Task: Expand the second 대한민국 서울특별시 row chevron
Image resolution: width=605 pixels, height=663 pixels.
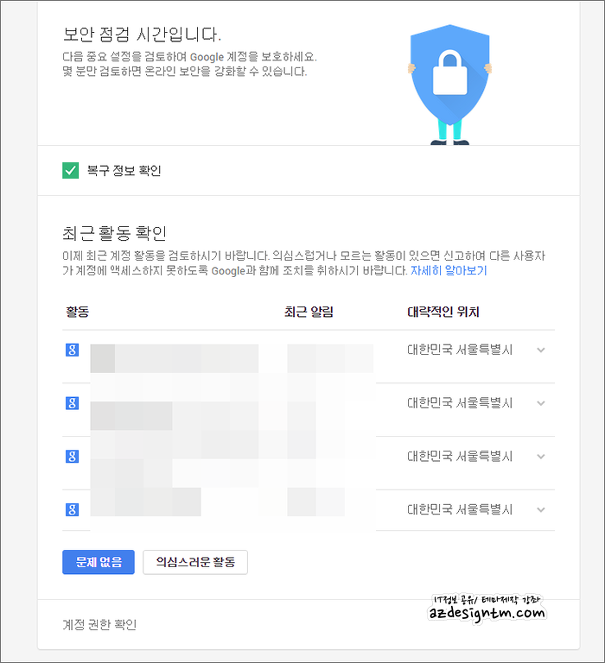Action: tap(541, 403)
